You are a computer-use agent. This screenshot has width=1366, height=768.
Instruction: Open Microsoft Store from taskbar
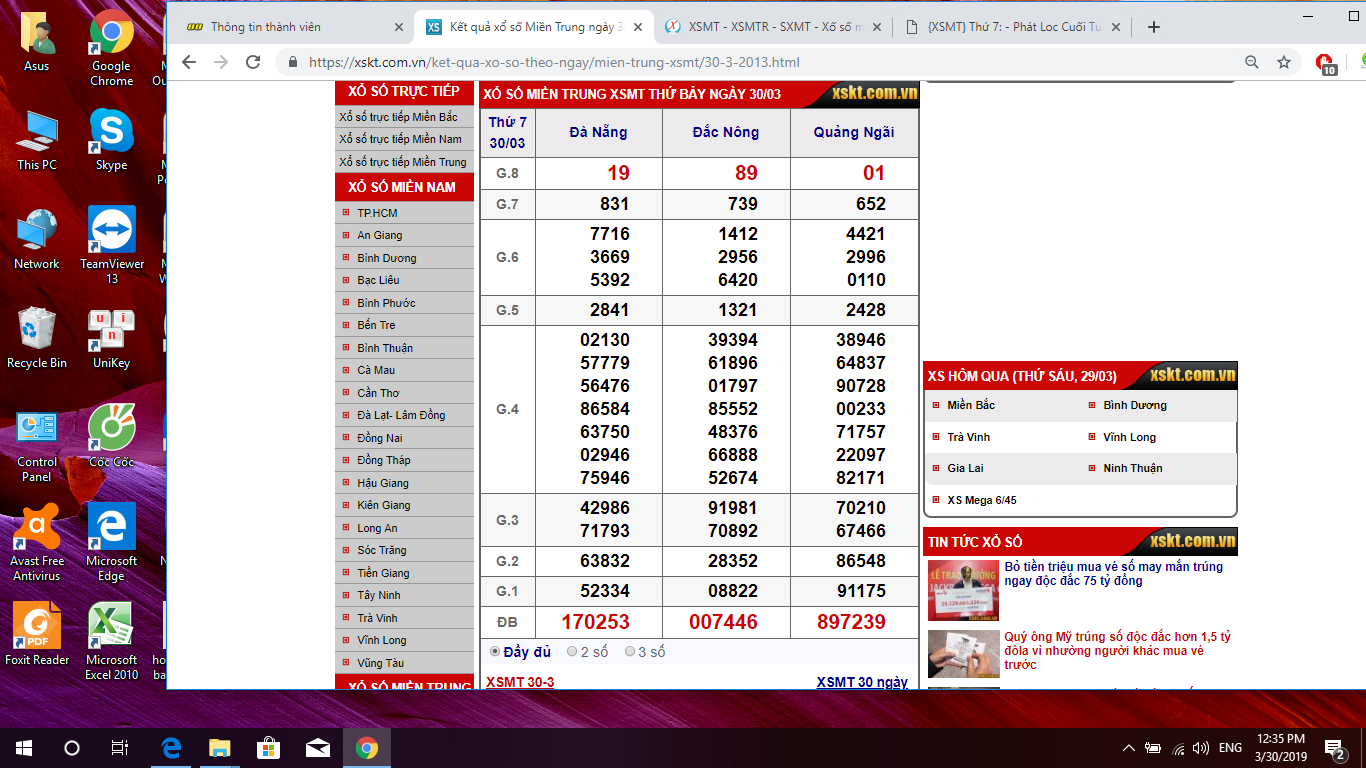coord(268,747)
